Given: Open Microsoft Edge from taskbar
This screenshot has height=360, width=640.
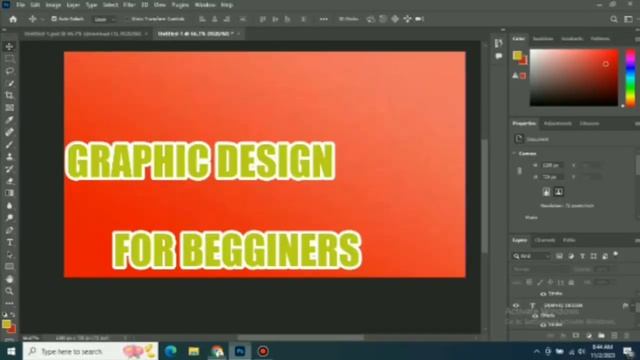Looking at the screenshot, I should pos(171,351).
